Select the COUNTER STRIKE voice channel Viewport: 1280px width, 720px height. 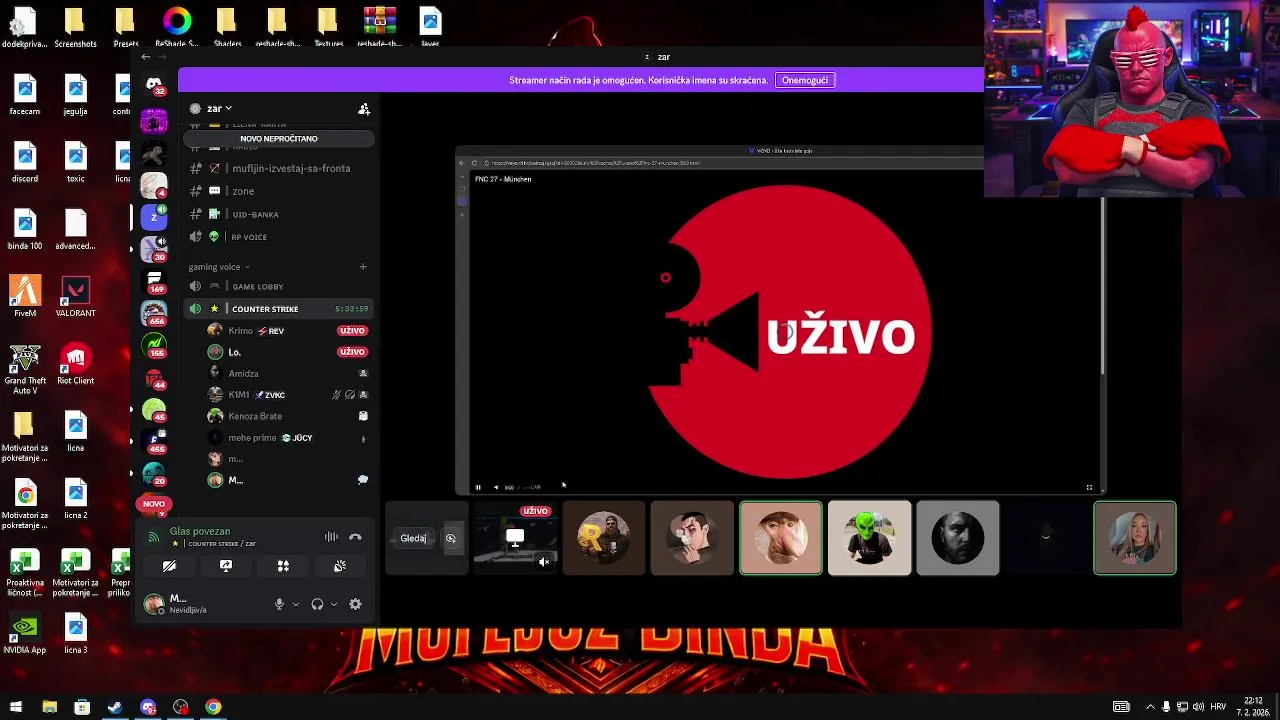278,309
